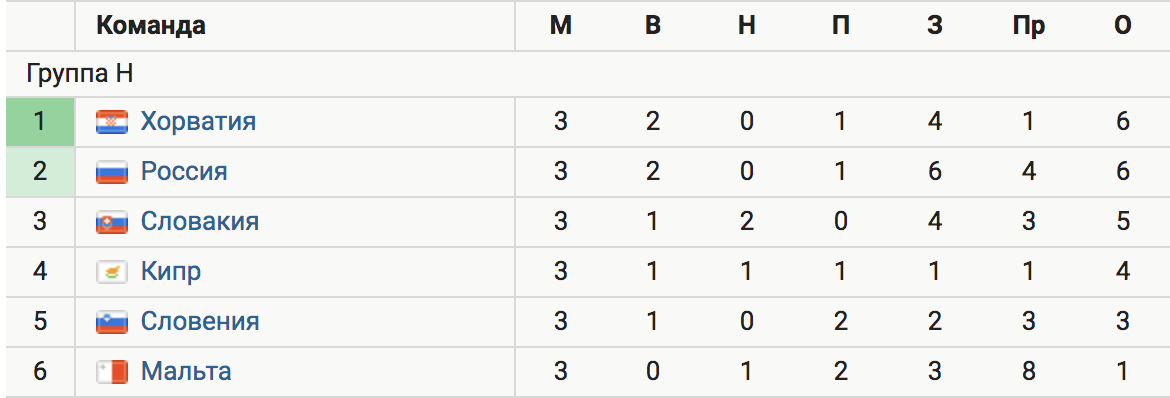Select the О points column header
Viewport: 1170px width, 398px height.
pos(1122,26)
